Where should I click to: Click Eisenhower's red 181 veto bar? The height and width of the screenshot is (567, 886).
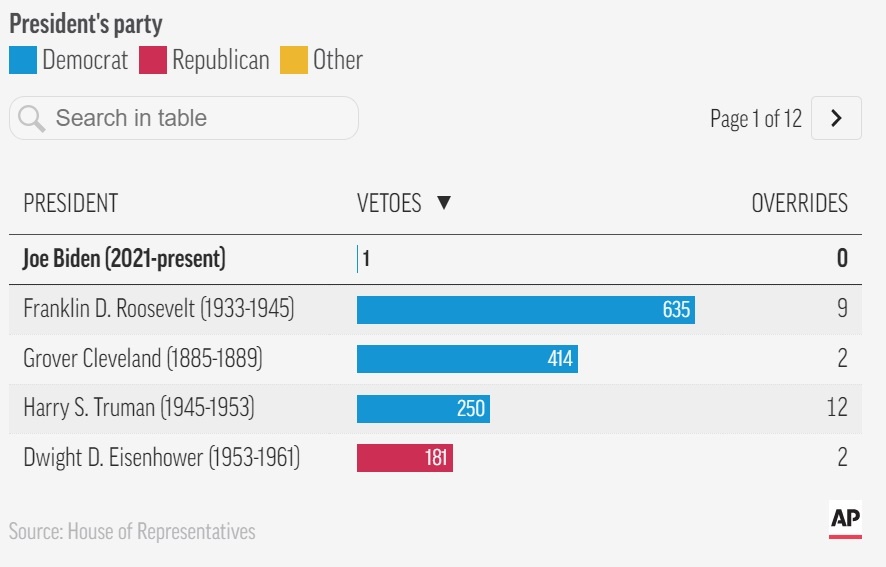tap(404, 458)
